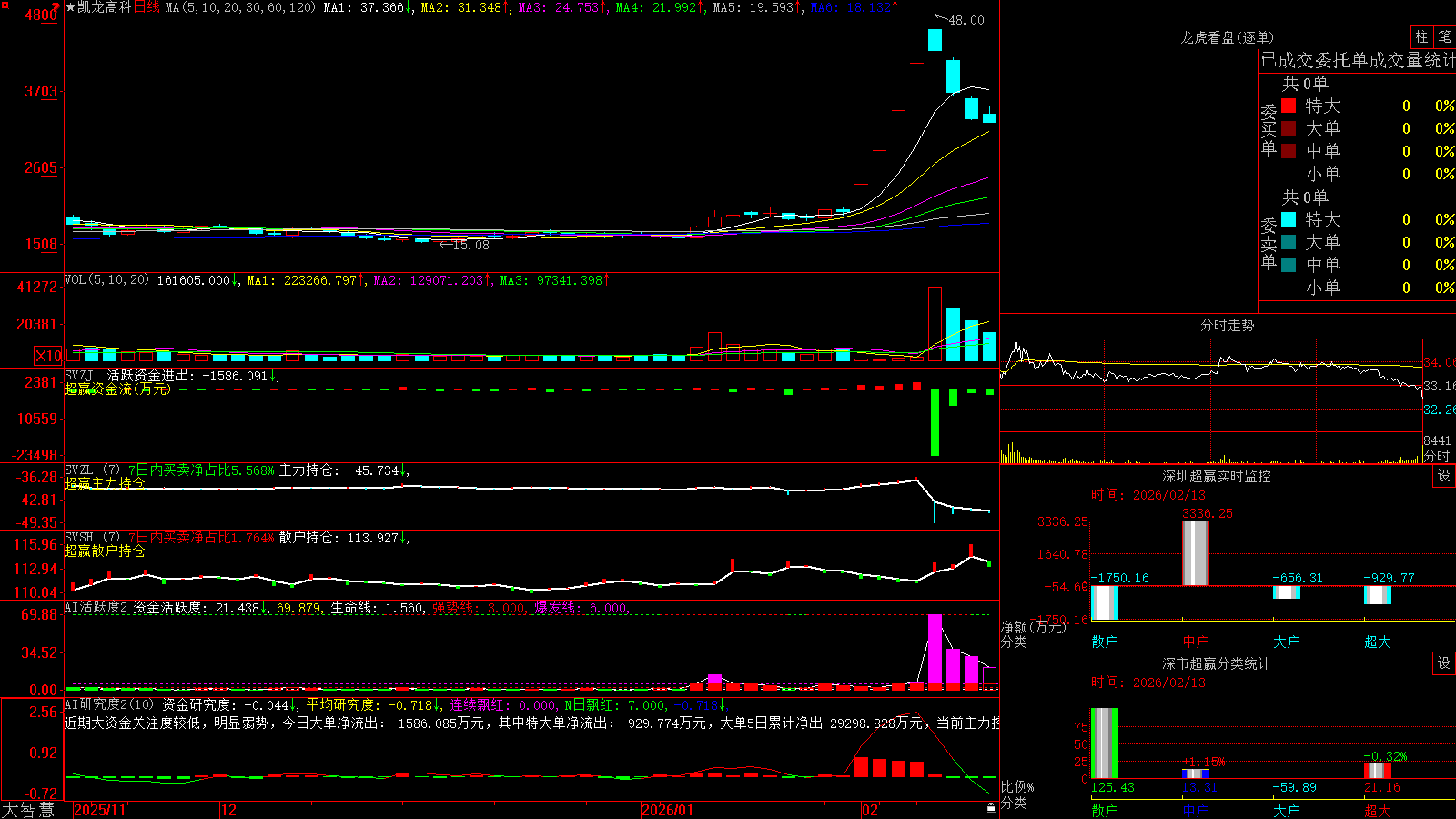
Task: Click the 大智慧 logo at the bottom-left
Action: click(28, 810)
